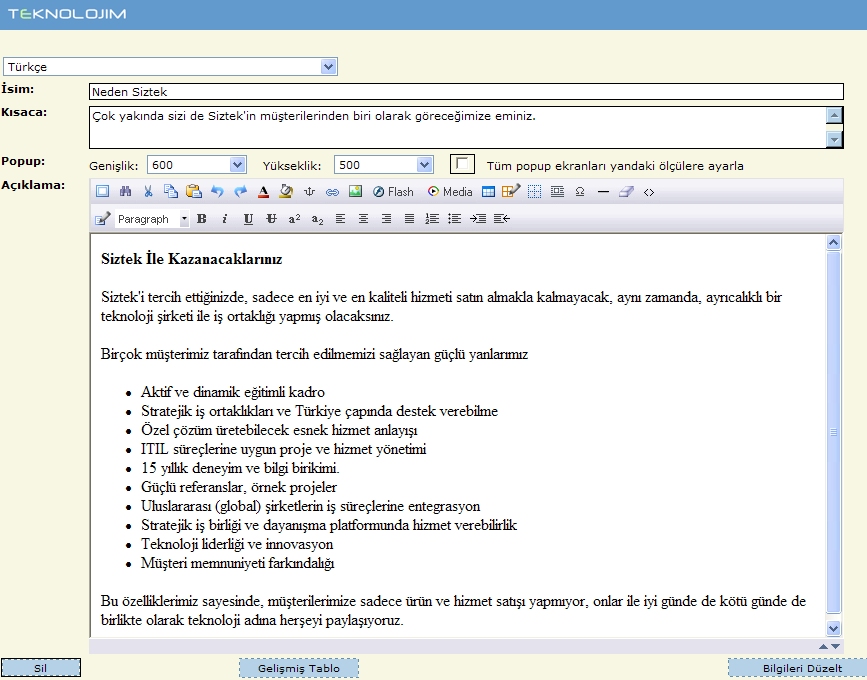Viewport: 867px width, 680px height.
Task: Align text right
Action: tap(387, 219)
